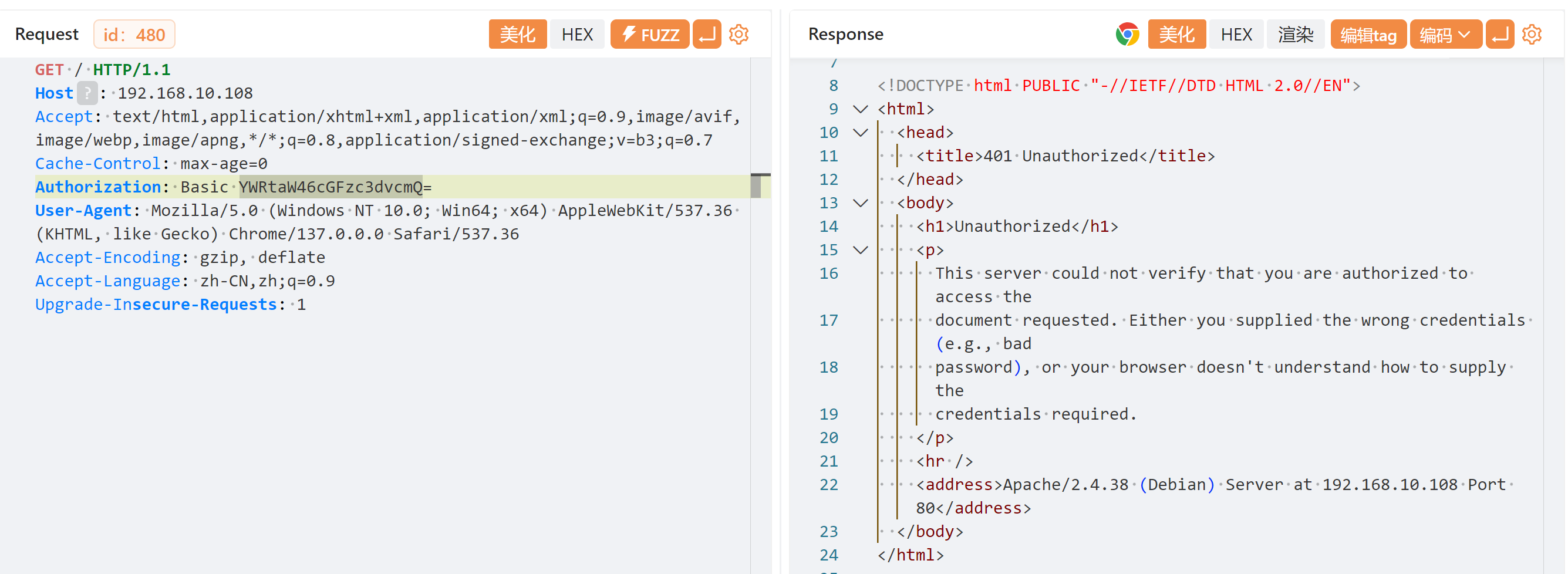Click the Request panel title
Viewport: 1568px width, 574px height.
(x=46, y=34)
